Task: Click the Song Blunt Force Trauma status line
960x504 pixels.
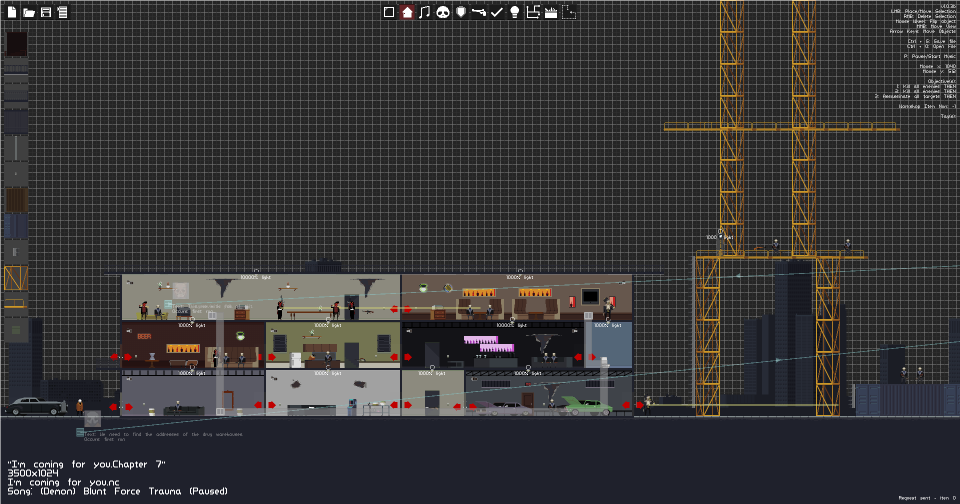Action: pos(118,491)
